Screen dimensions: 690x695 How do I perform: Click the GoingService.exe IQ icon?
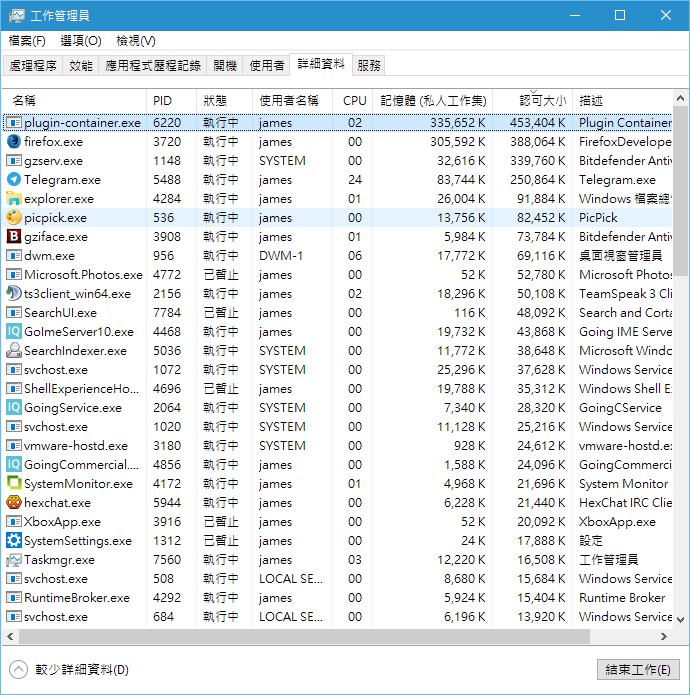[14, 407]
